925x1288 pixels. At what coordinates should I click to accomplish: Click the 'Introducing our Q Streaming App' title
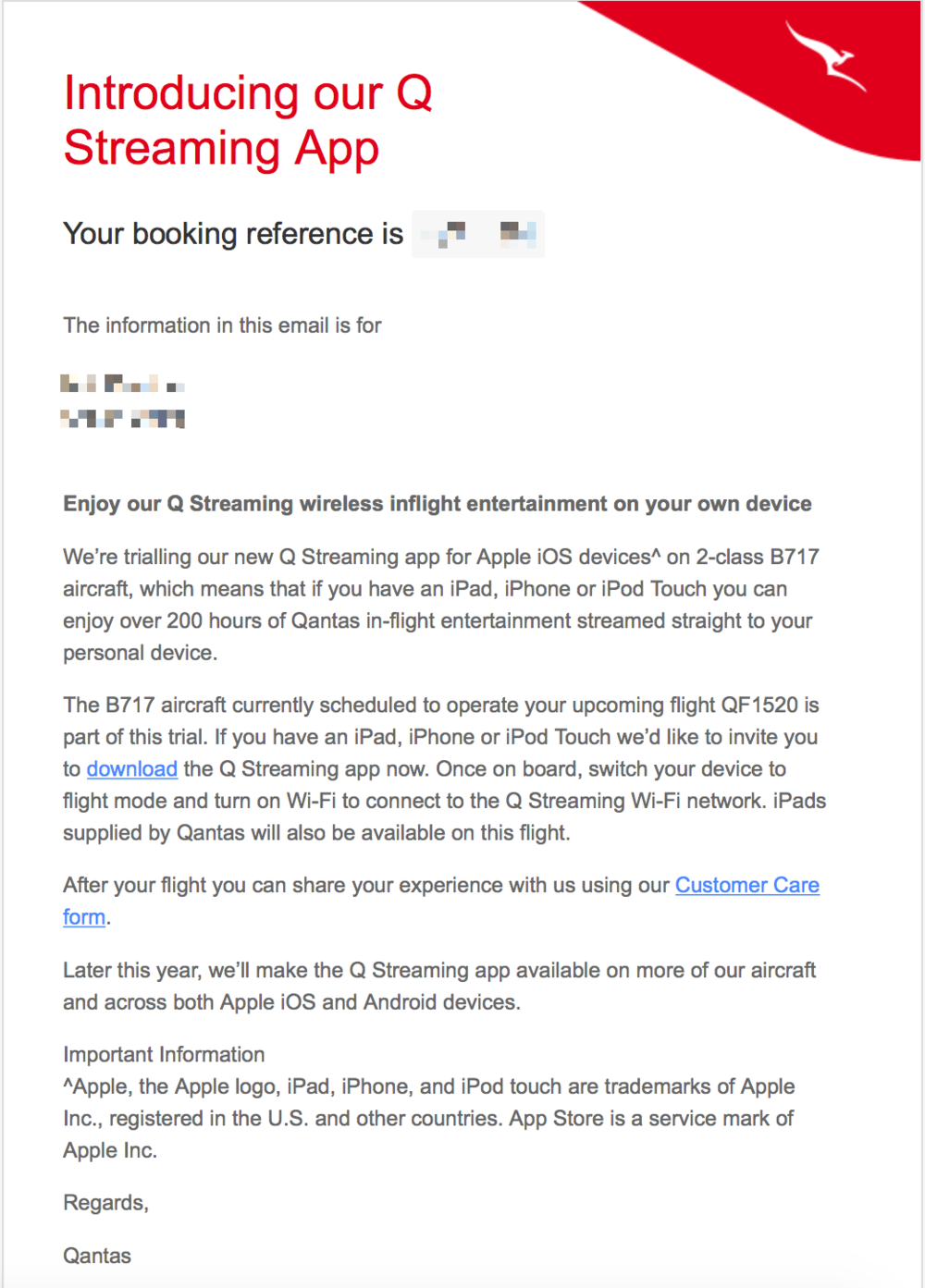[248, 120]
